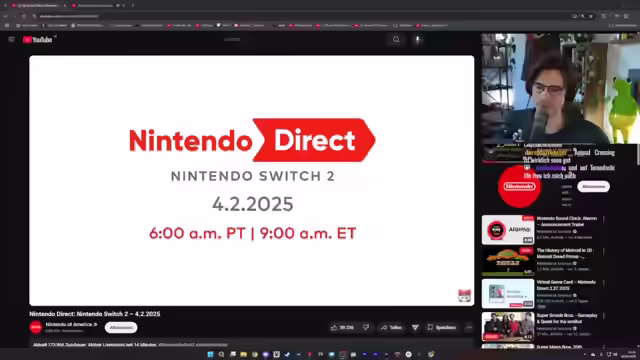640x360 pixels.
Task: Click the browser address bar
Action: click(x=286, y=16)
